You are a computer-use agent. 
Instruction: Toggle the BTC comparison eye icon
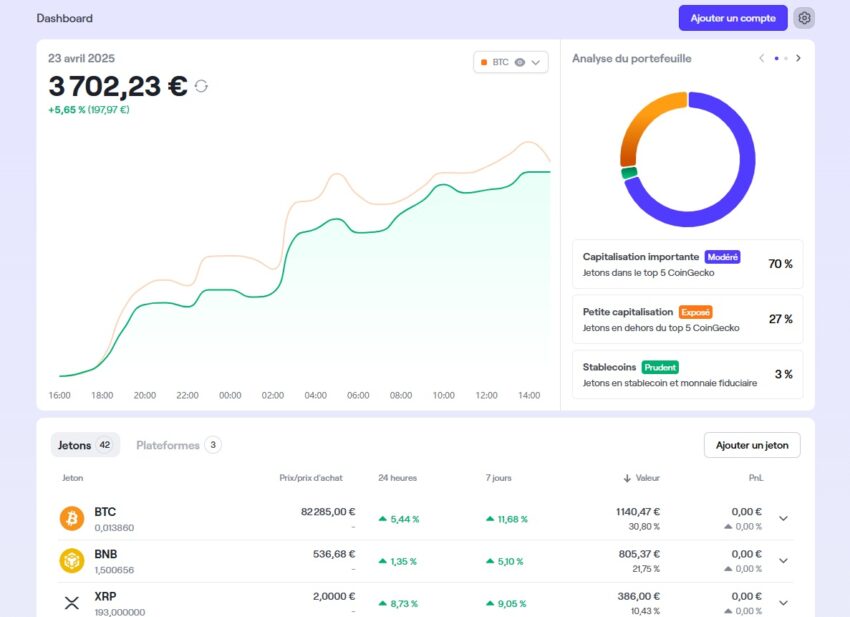point(519,62)
